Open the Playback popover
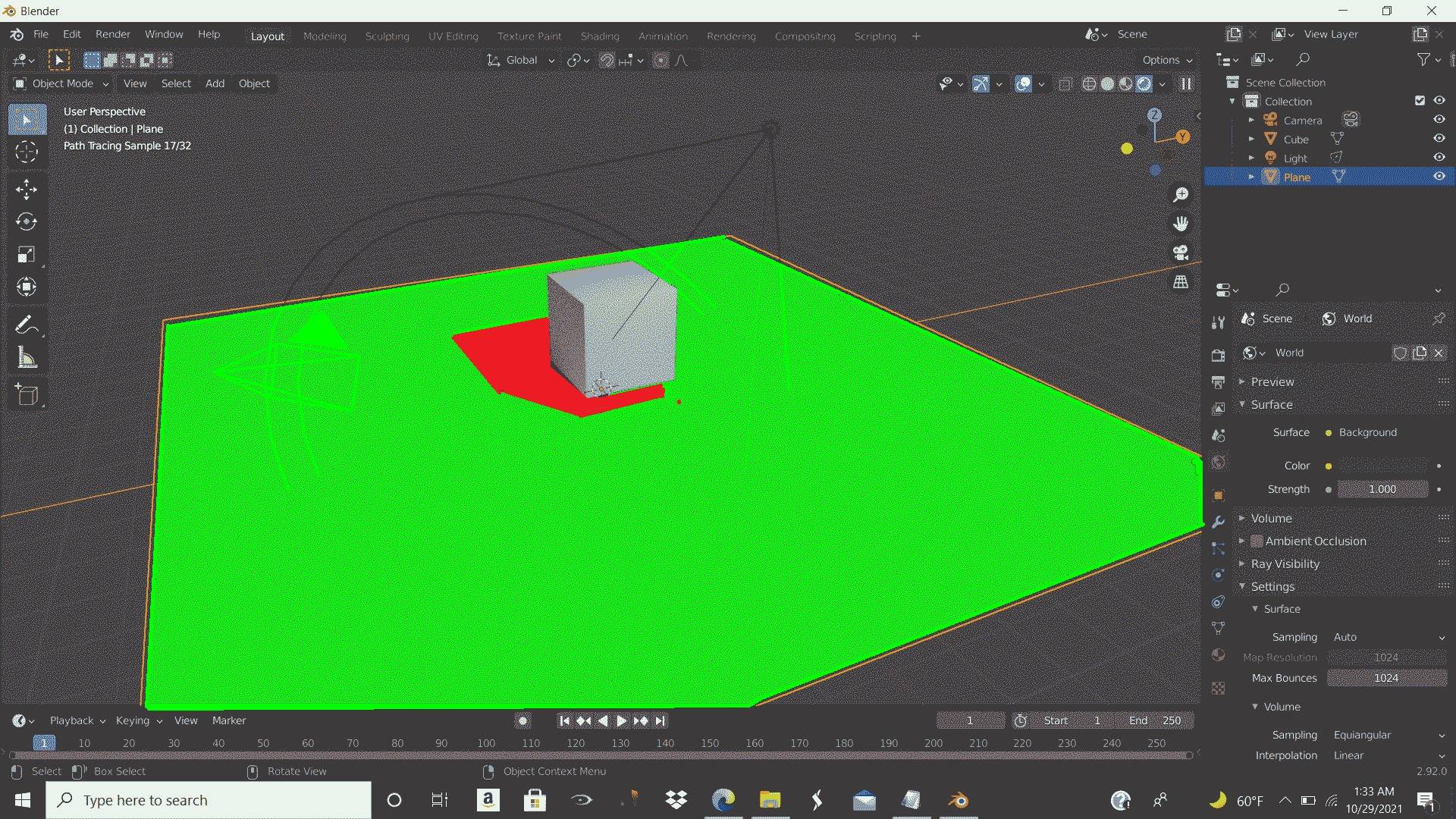Image resolution: width=1456 pixels, height=819 pixels. 77,721
